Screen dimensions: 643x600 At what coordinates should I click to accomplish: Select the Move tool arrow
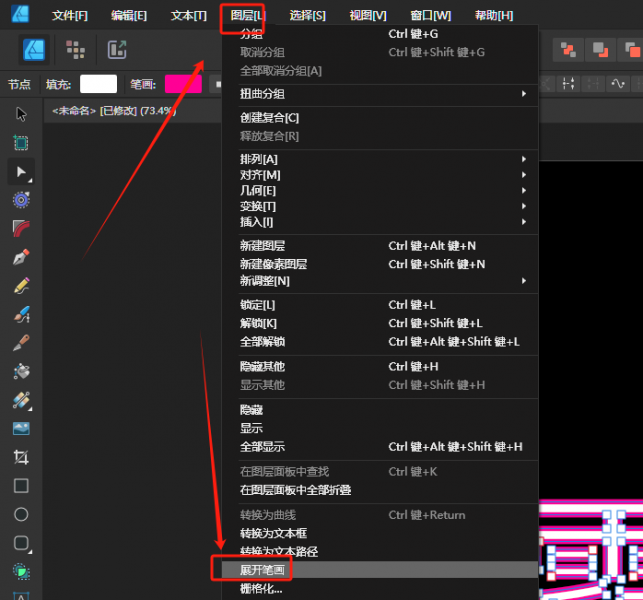(21, 114)
